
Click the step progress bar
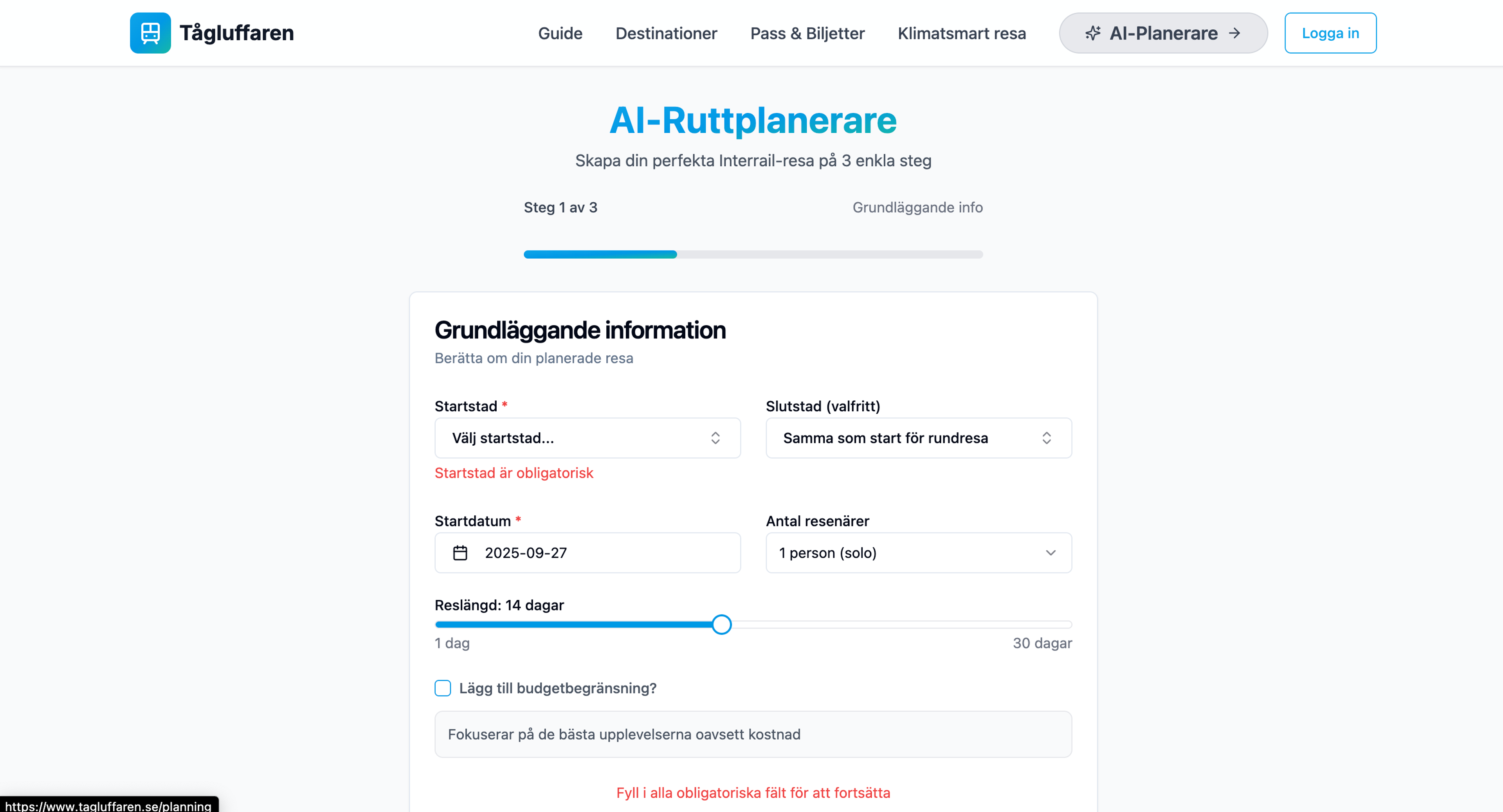[x=753, y=254]
